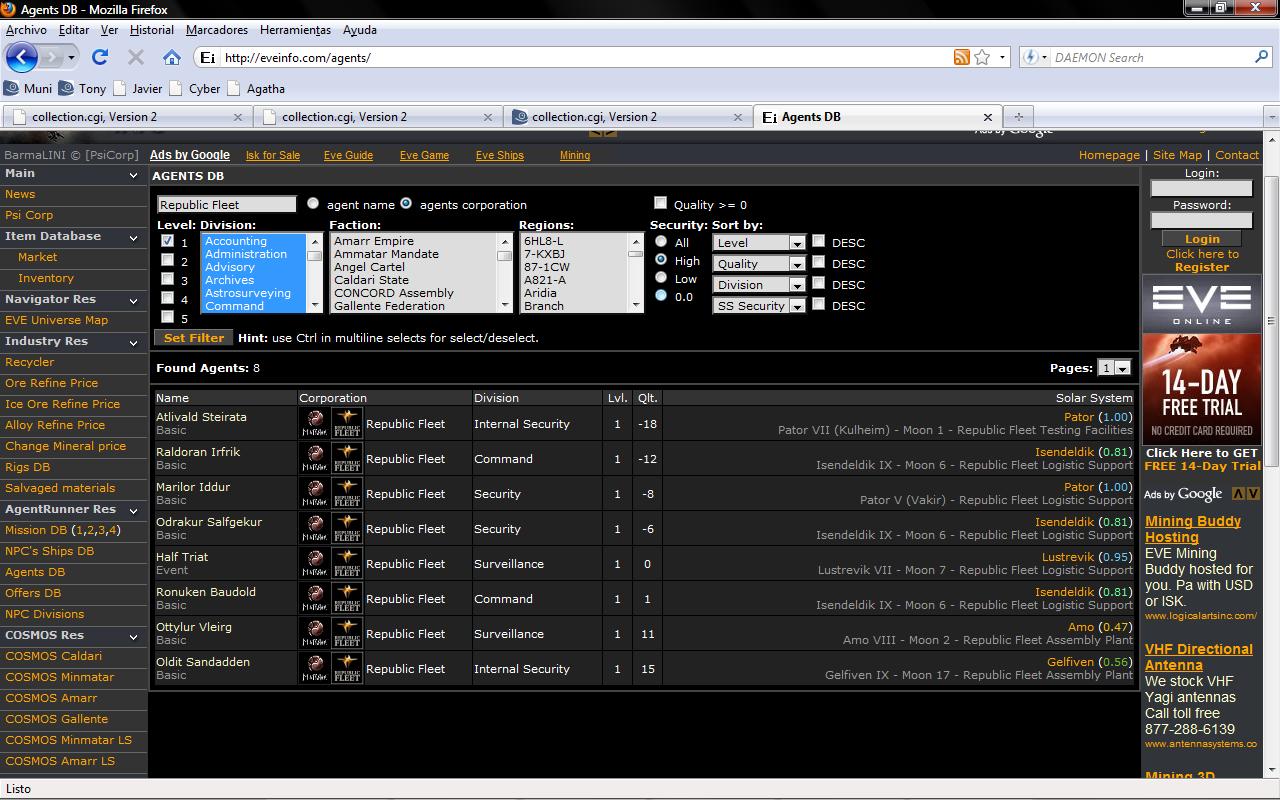Click Republic Fleet logo in Ottylur Vleirg row
This screenshot has height=800, width=1280.
click(347, 634)
